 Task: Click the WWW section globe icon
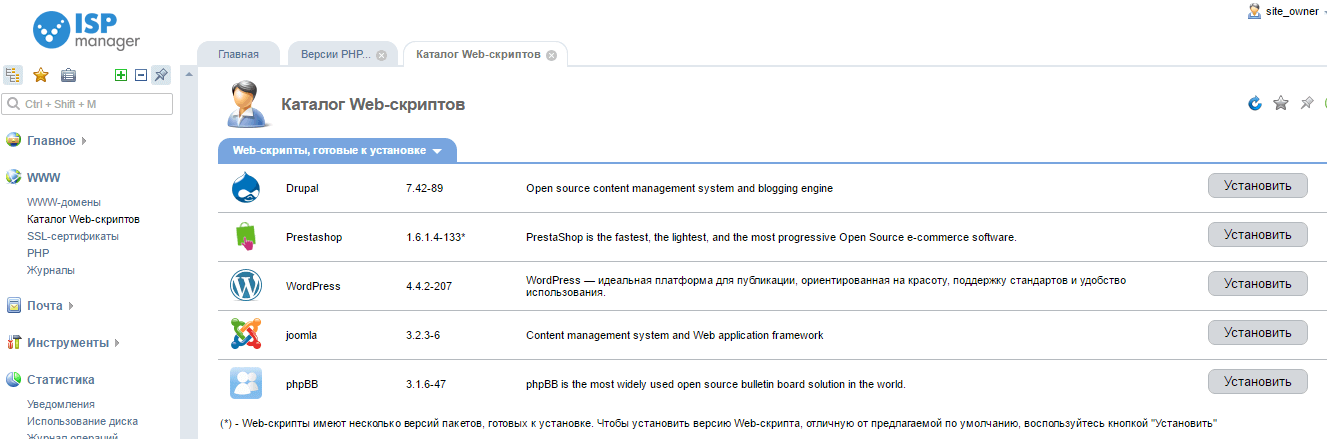13,177
